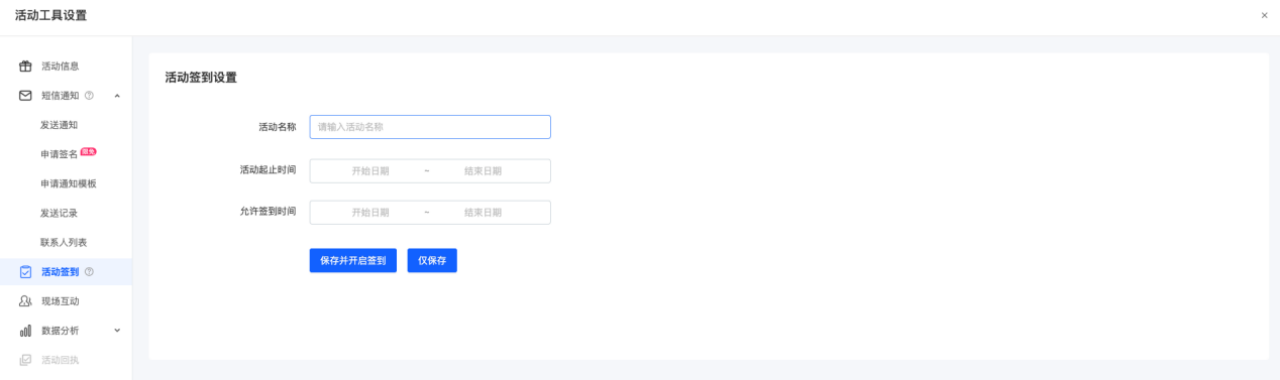Go to 发送记录 page
The height and width of the screenshot is (380, 1280).
click(59, 213)
